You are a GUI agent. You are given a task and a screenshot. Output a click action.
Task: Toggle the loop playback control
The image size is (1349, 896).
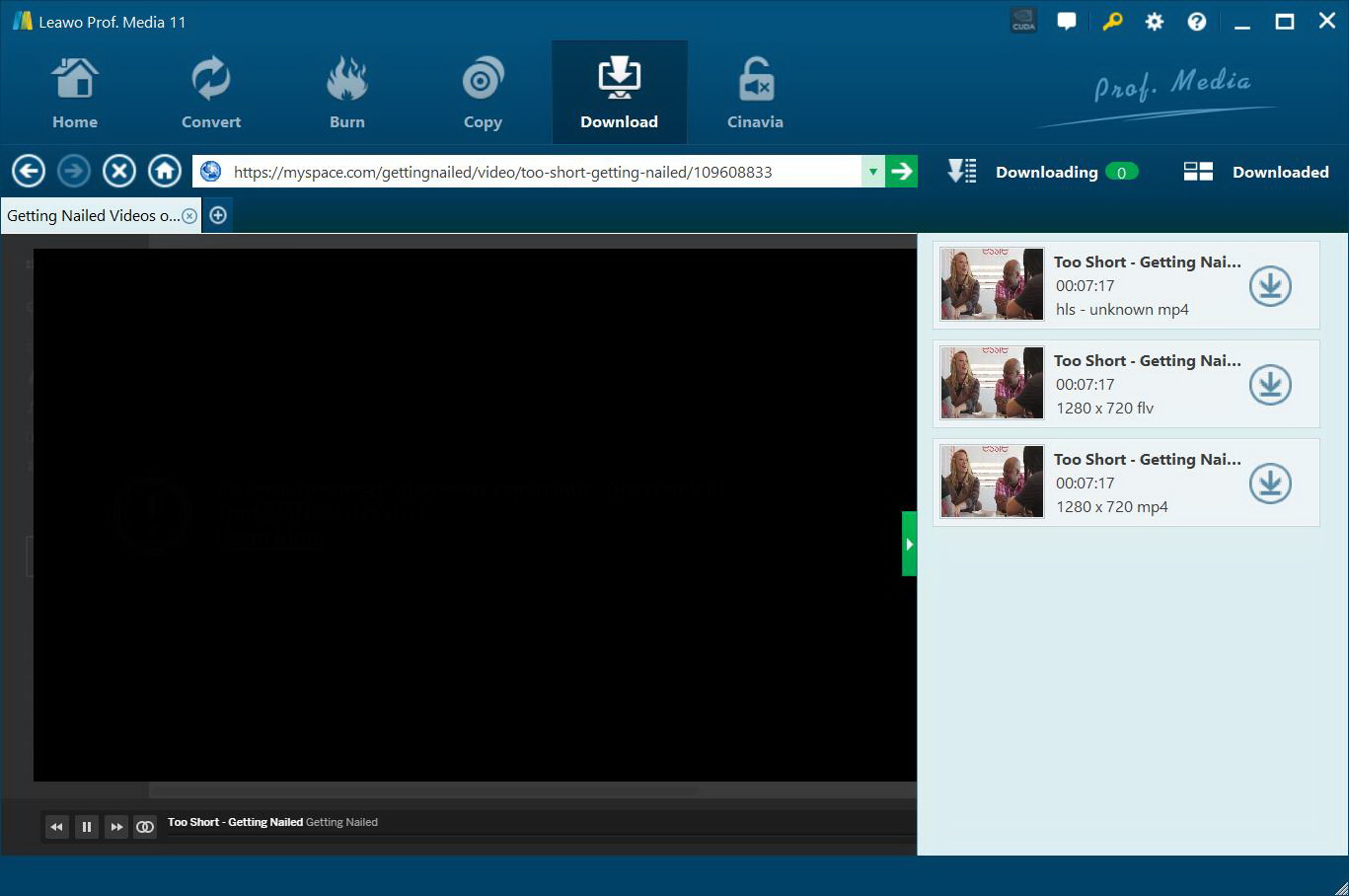[x=145, y=826]
